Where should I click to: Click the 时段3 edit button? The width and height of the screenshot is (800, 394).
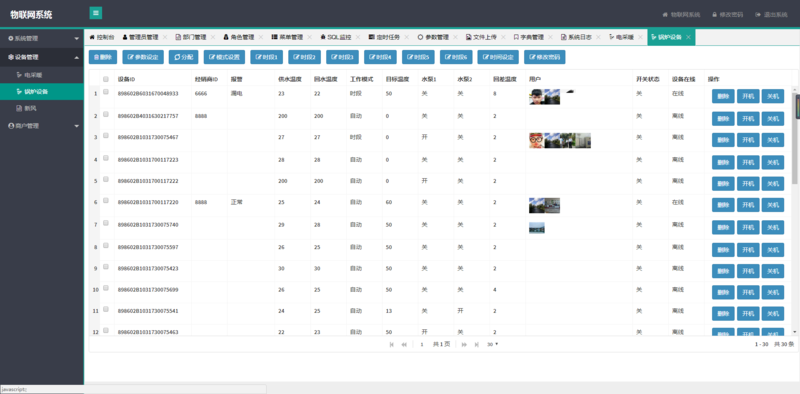point(342,57)
